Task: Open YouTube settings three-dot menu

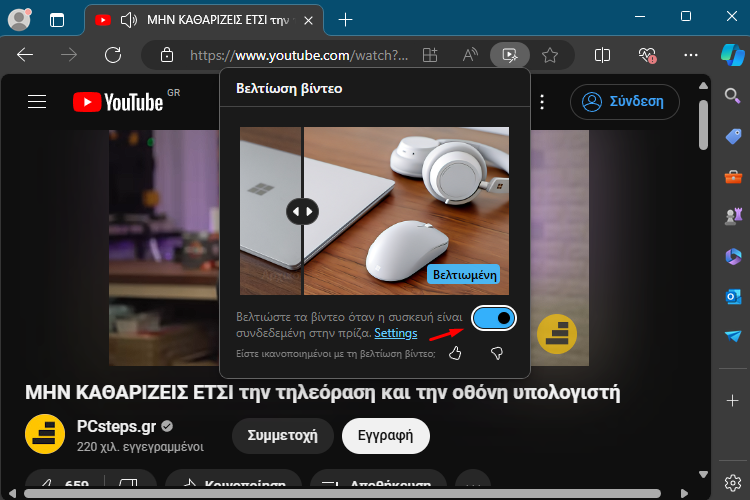Action: tap(542, 102)
